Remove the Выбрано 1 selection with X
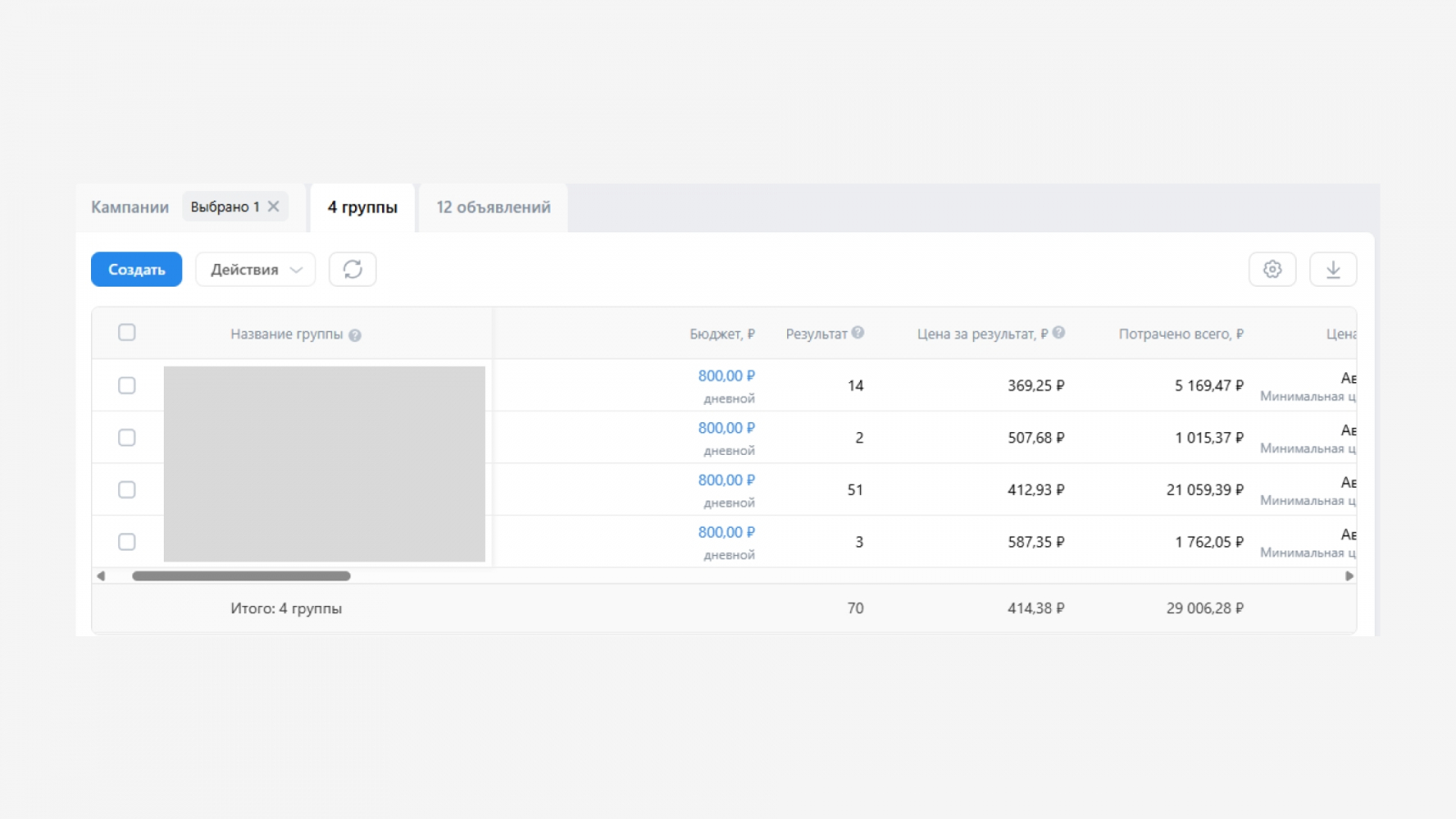Image resolution: width=1456 pixels, height=819 pixels. tap(273, 207)
